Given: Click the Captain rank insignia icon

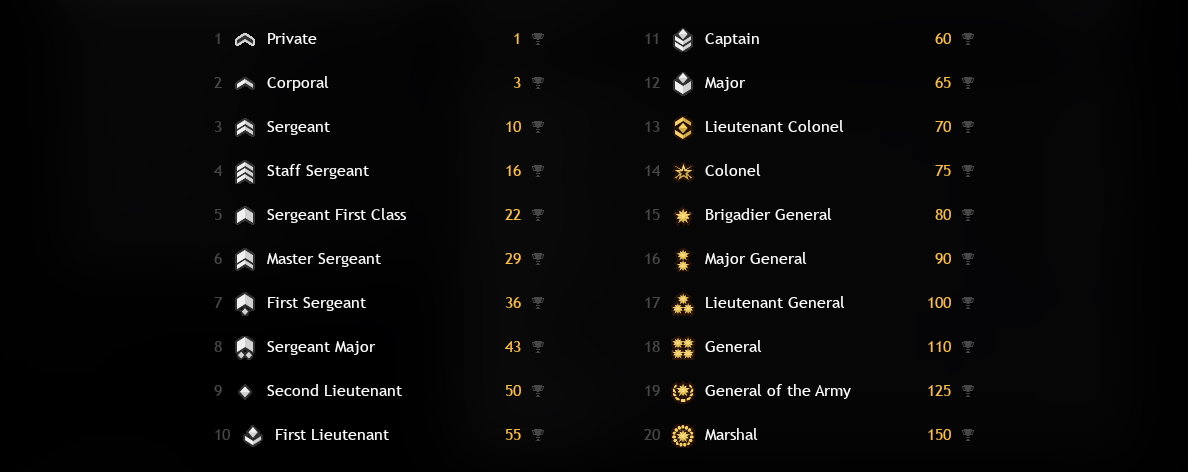Looking at the screenshot, I should pyautogui.click(x=683, y=39).
